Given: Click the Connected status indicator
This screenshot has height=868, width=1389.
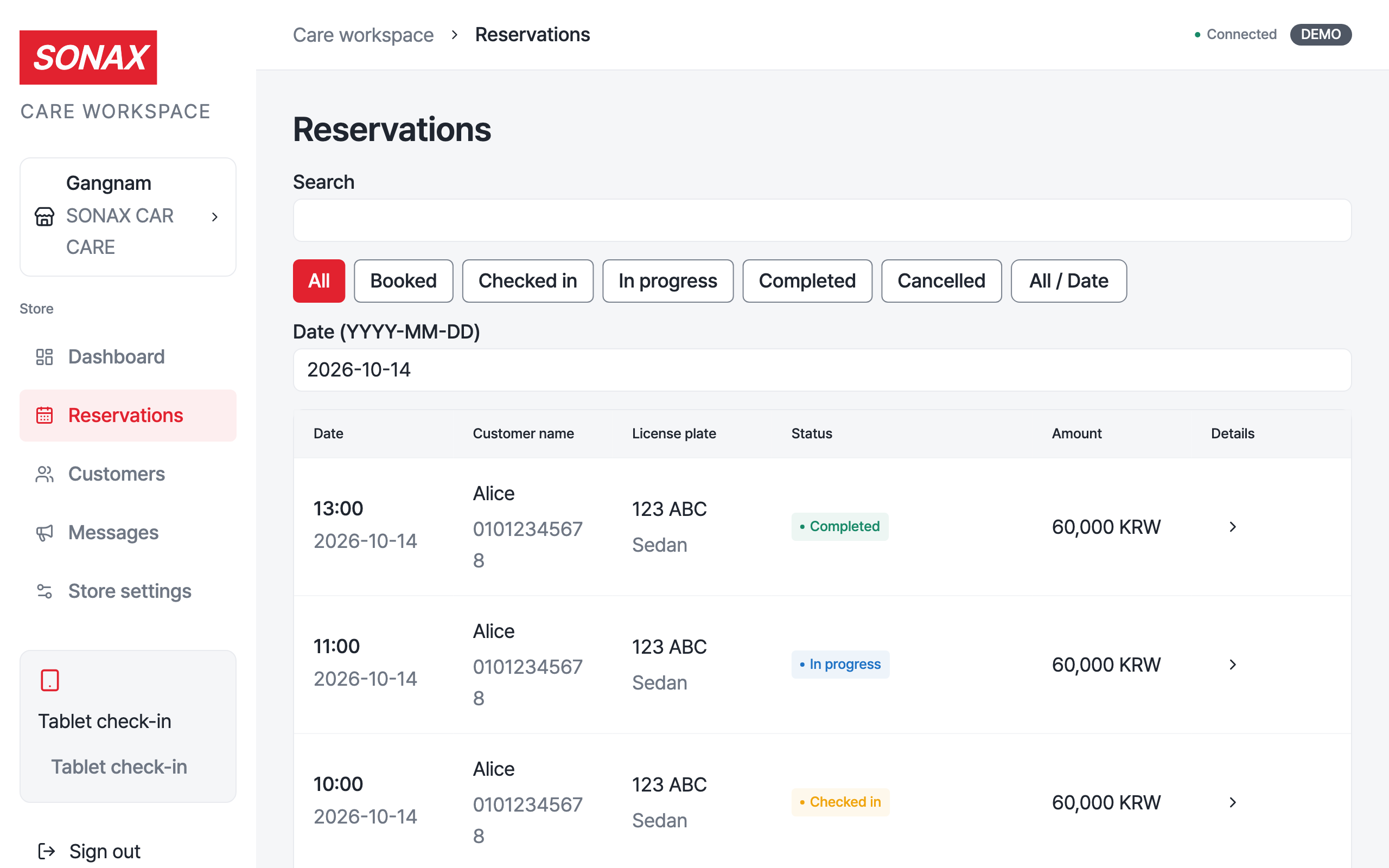Looking at the screenshot, I should pyautogui.click(x=1235, y=34).
